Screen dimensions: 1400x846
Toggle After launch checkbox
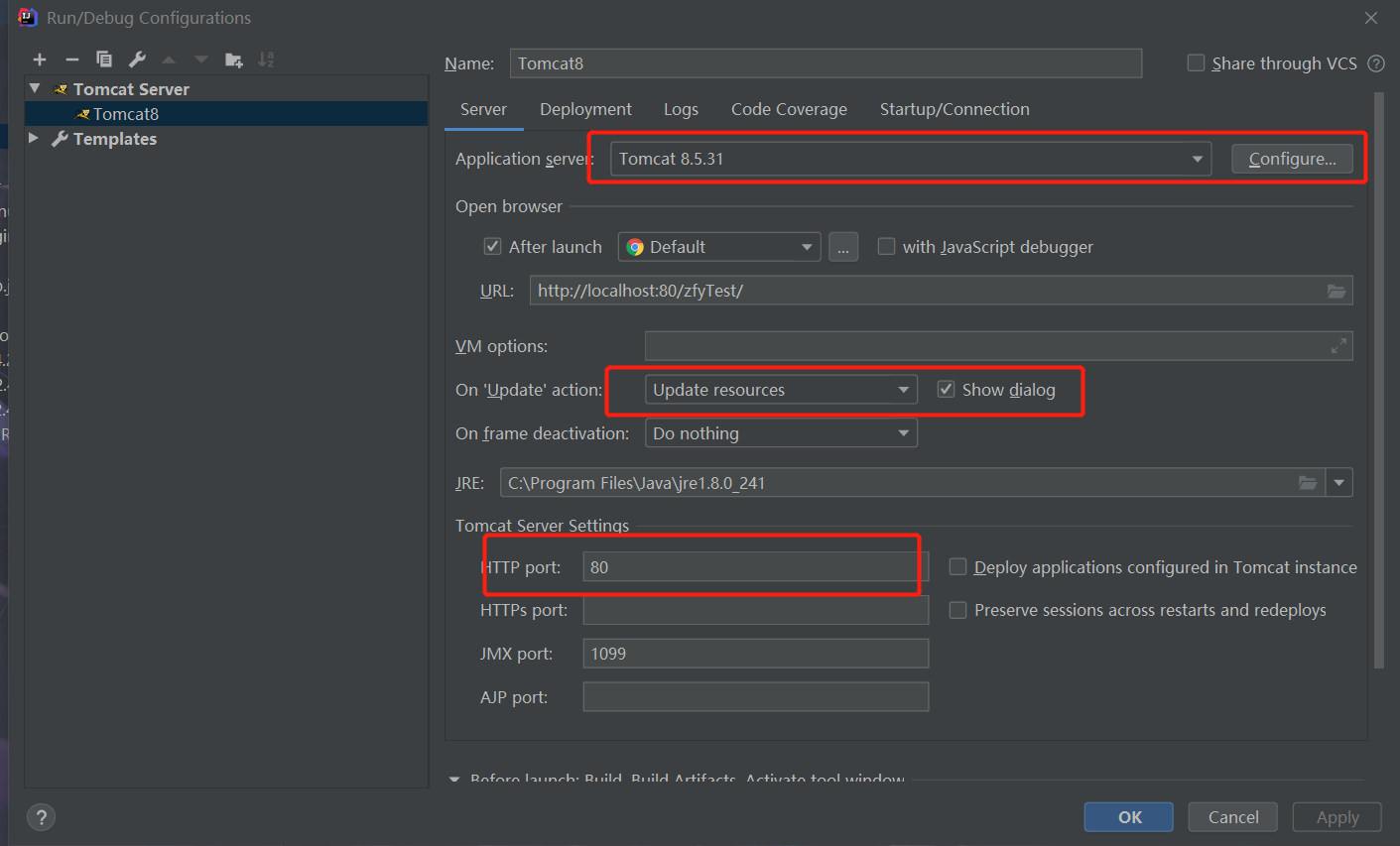click(492, 246)
